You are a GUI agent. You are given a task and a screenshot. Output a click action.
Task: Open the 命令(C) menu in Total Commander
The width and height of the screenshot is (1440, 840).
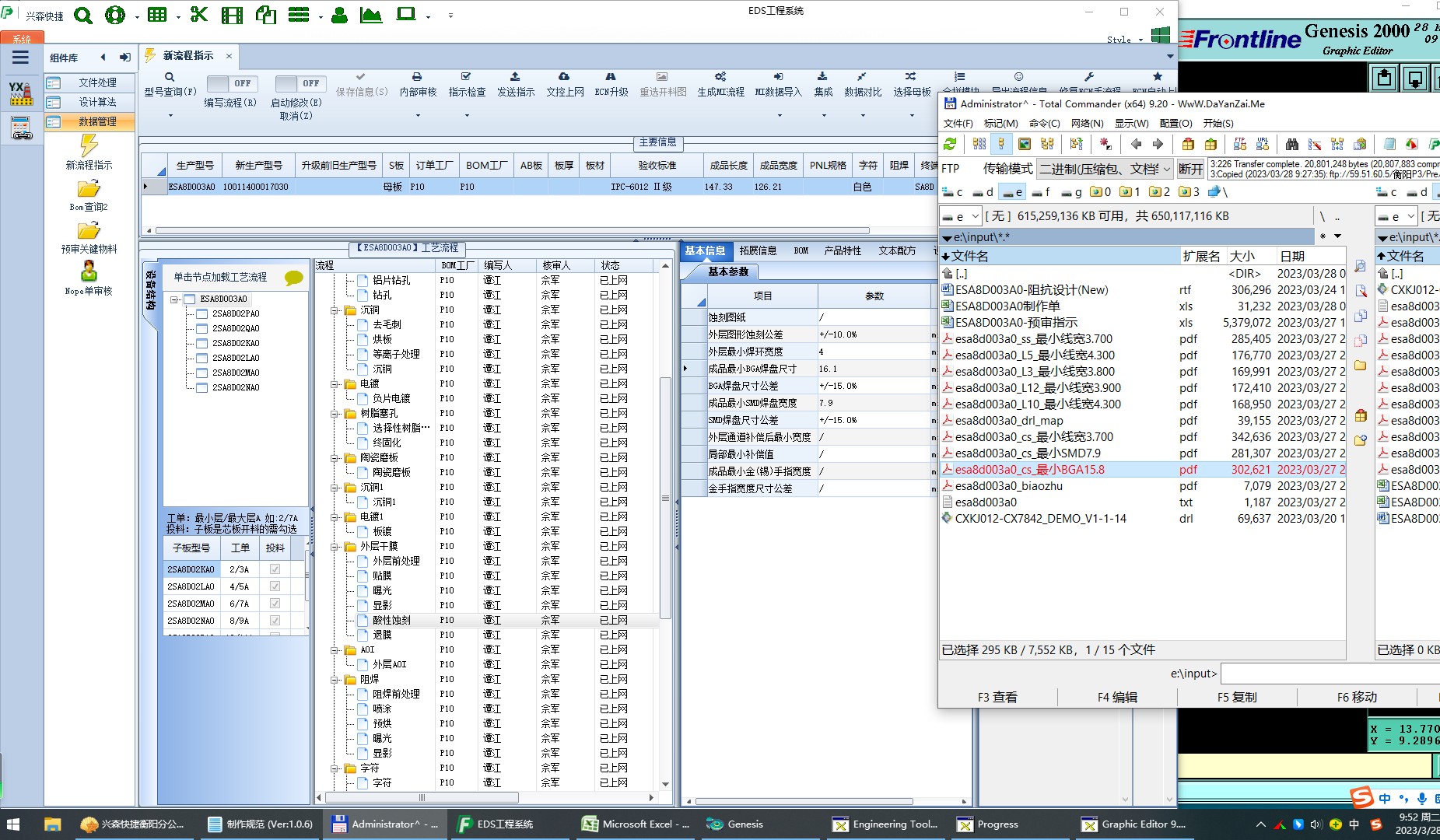(1044, 123)
